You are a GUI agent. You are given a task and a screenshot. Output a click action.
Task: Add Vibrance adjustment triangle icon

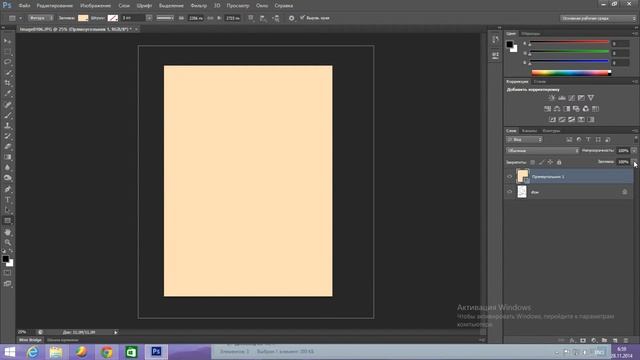591,98
